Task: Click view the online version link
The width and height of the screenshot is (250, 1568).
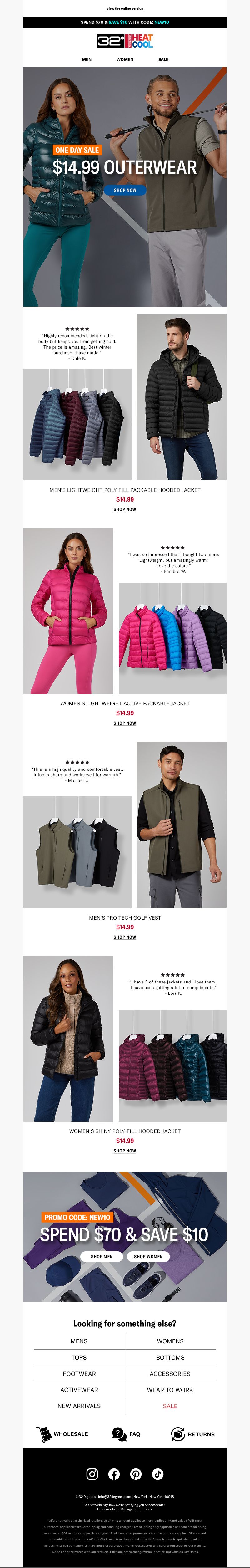Action: click(125, 8)
